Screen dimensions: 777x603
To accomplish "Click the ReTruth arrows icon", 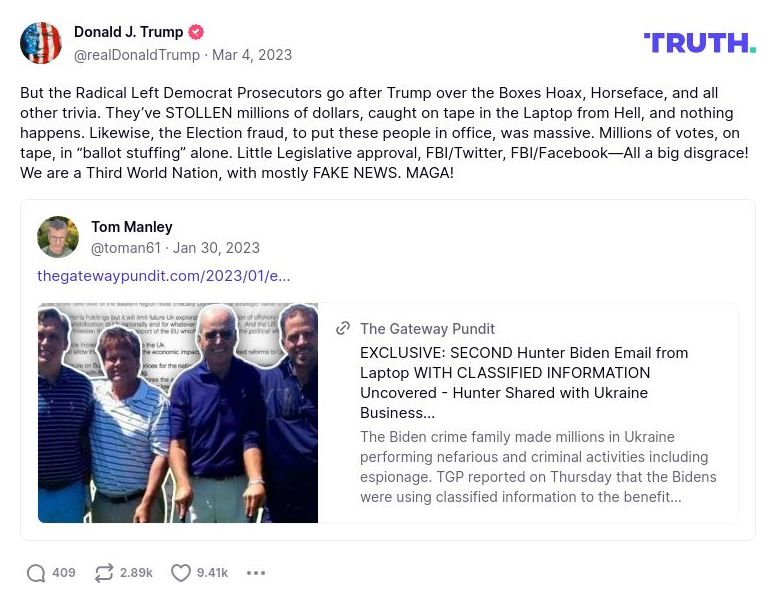I will [104, 573].
